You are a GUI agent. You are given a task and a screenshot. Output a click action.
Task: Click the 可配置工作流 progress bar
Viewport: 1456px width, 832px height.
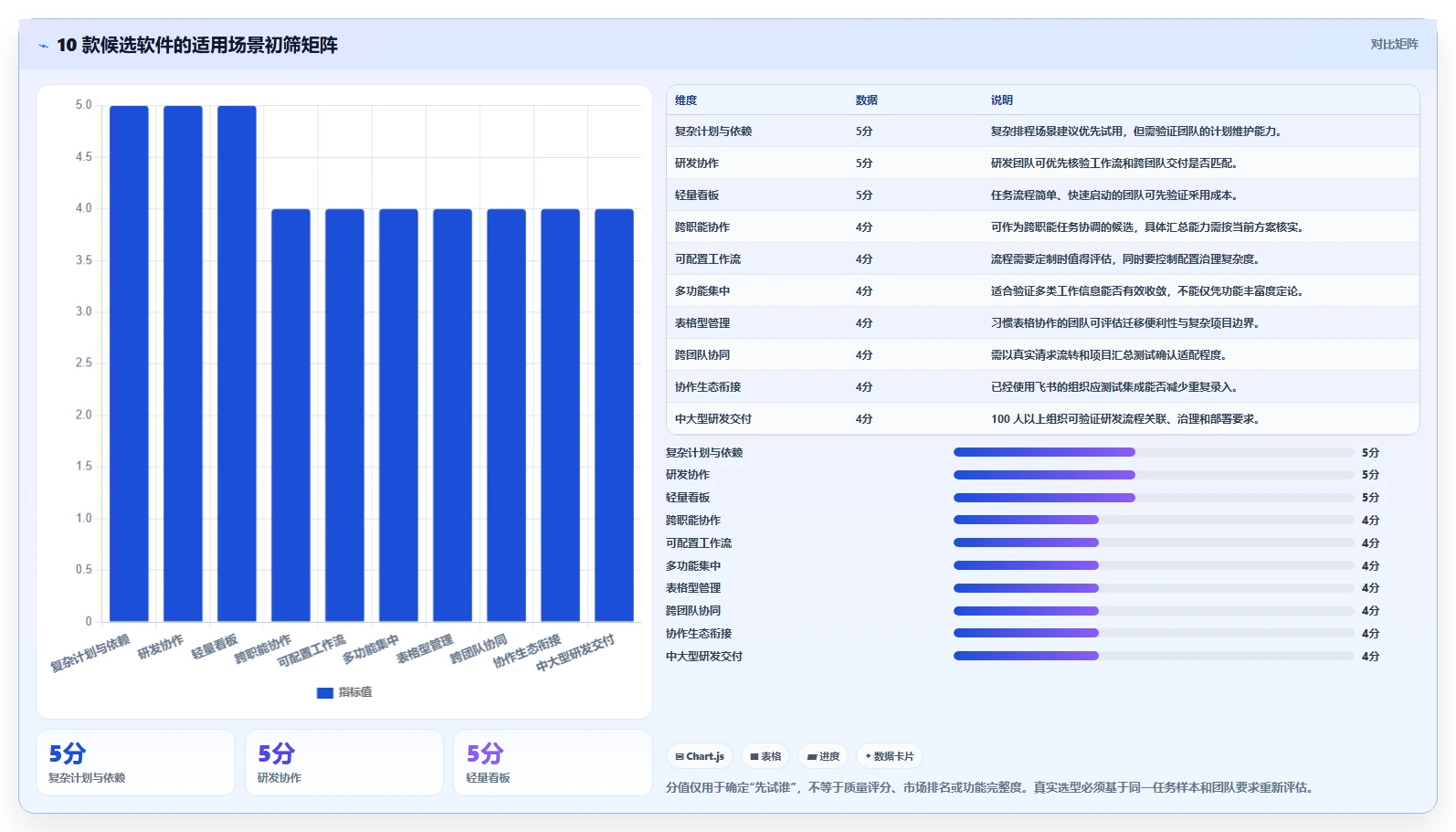point(1153,542)
